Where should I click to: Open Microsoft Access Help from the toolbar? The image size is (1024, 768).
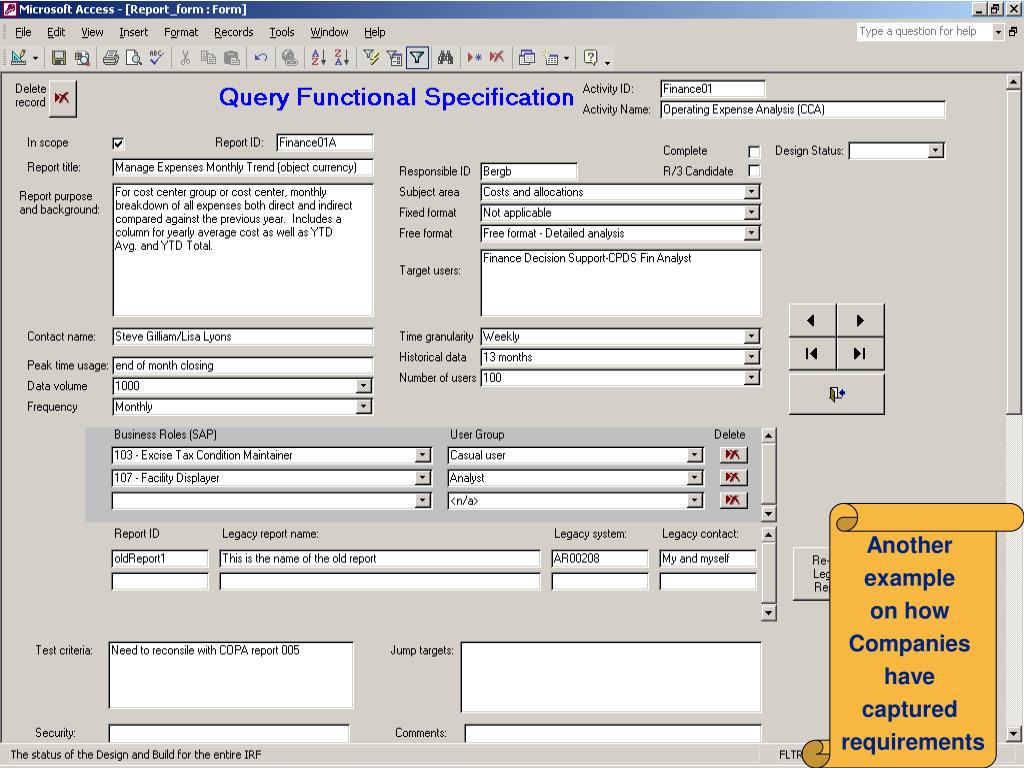pos(590,58)
